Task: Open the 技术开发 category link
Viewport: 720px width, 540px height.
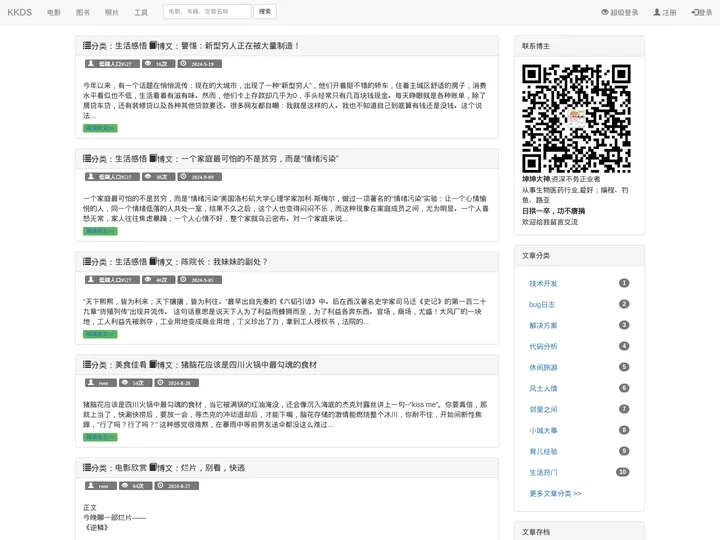Action: click(543, 283)
